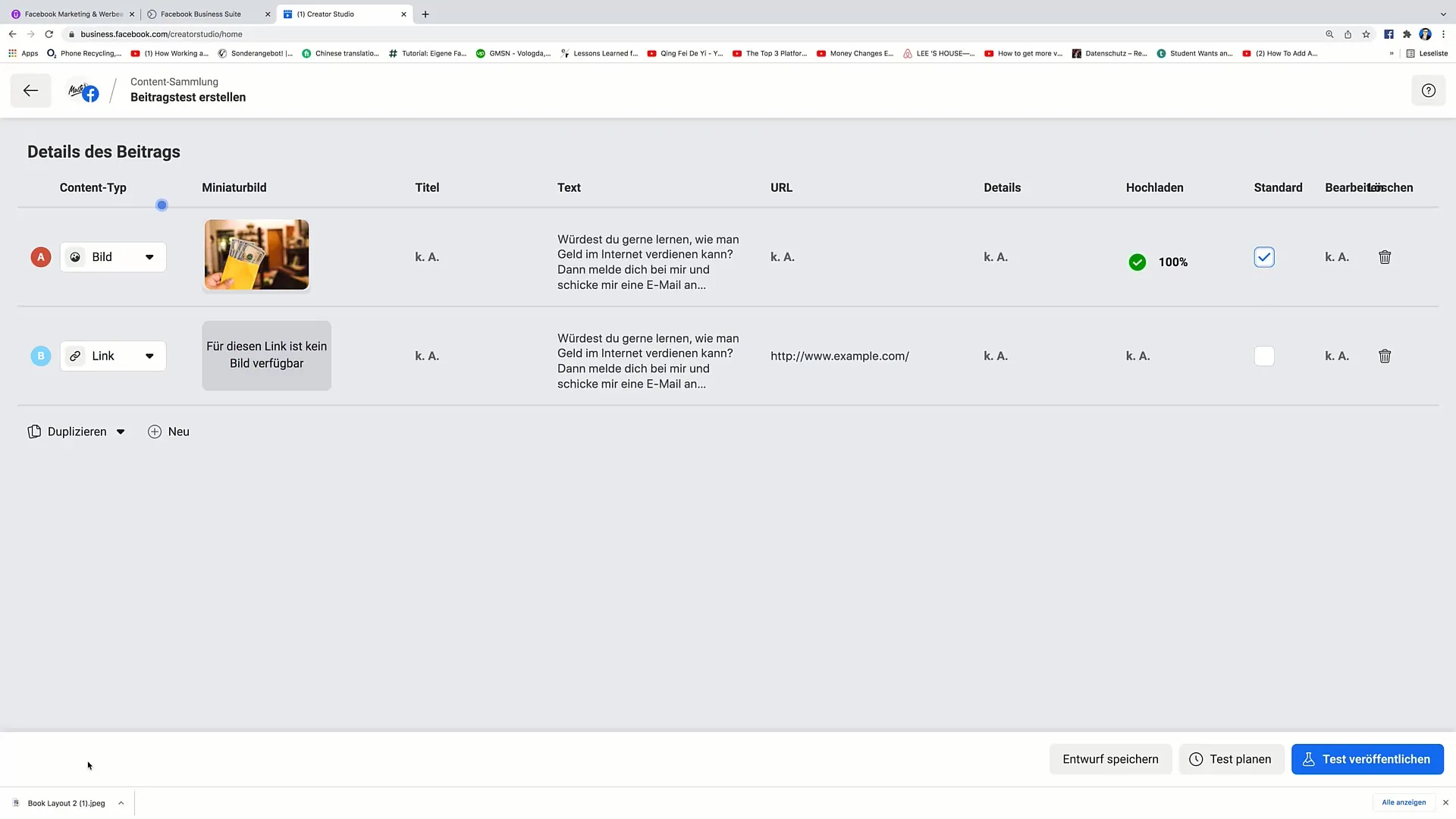Show more bookmarks overflow chevron
The image size is (1456, 819).
pos(1392,54)
